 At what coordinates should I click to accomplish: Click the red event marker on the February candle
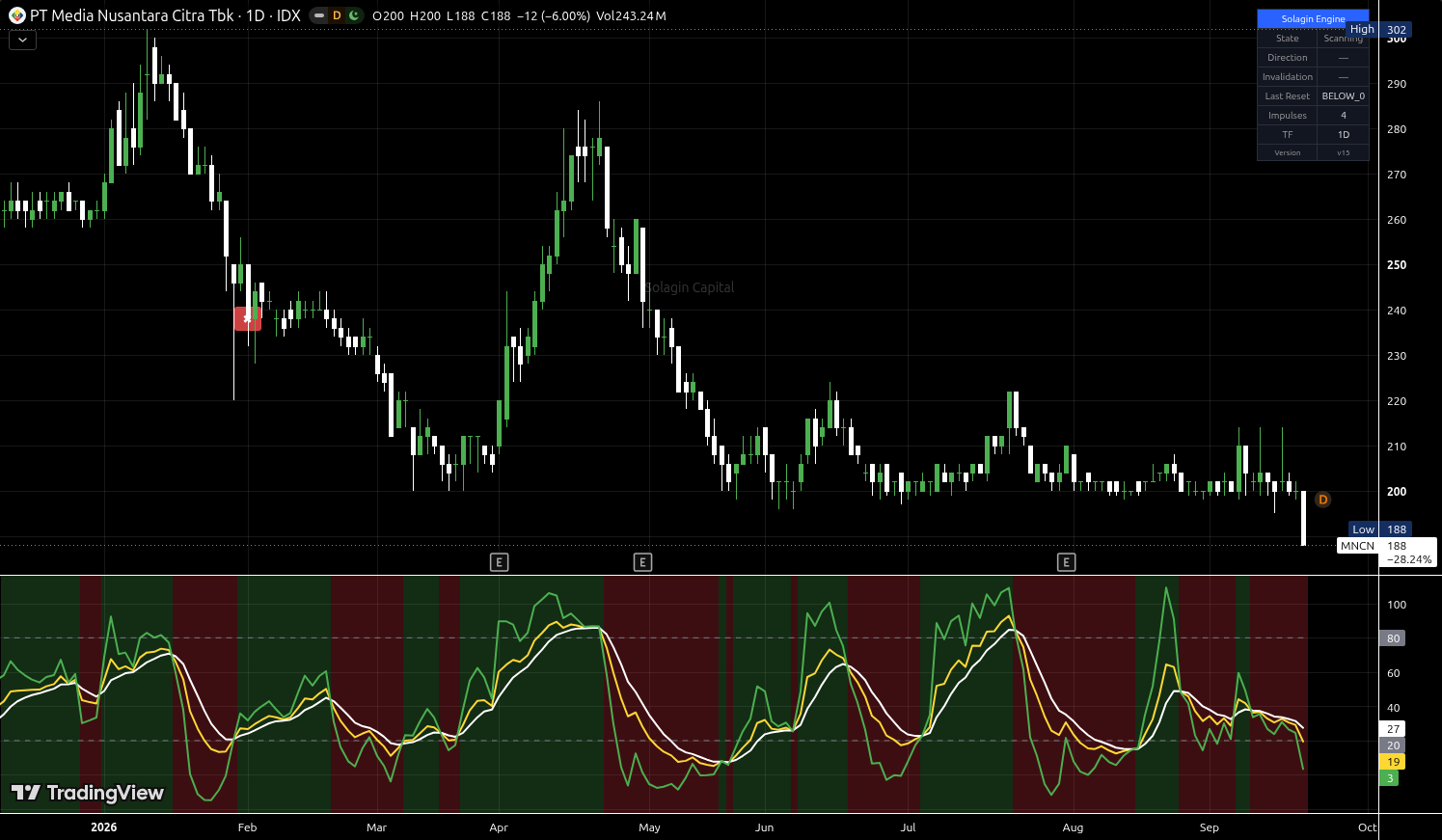pyautogui.click(x=247, y=318)
